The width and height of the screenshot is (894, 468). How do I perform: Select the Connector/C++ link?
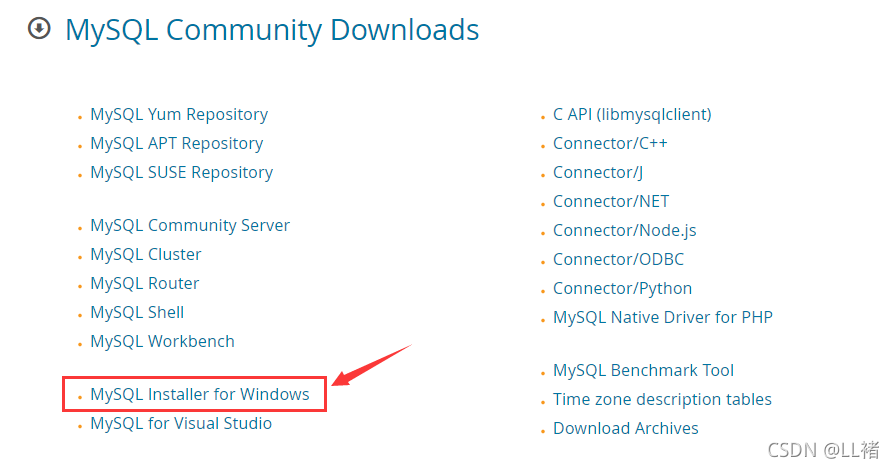tap(609, 144)
